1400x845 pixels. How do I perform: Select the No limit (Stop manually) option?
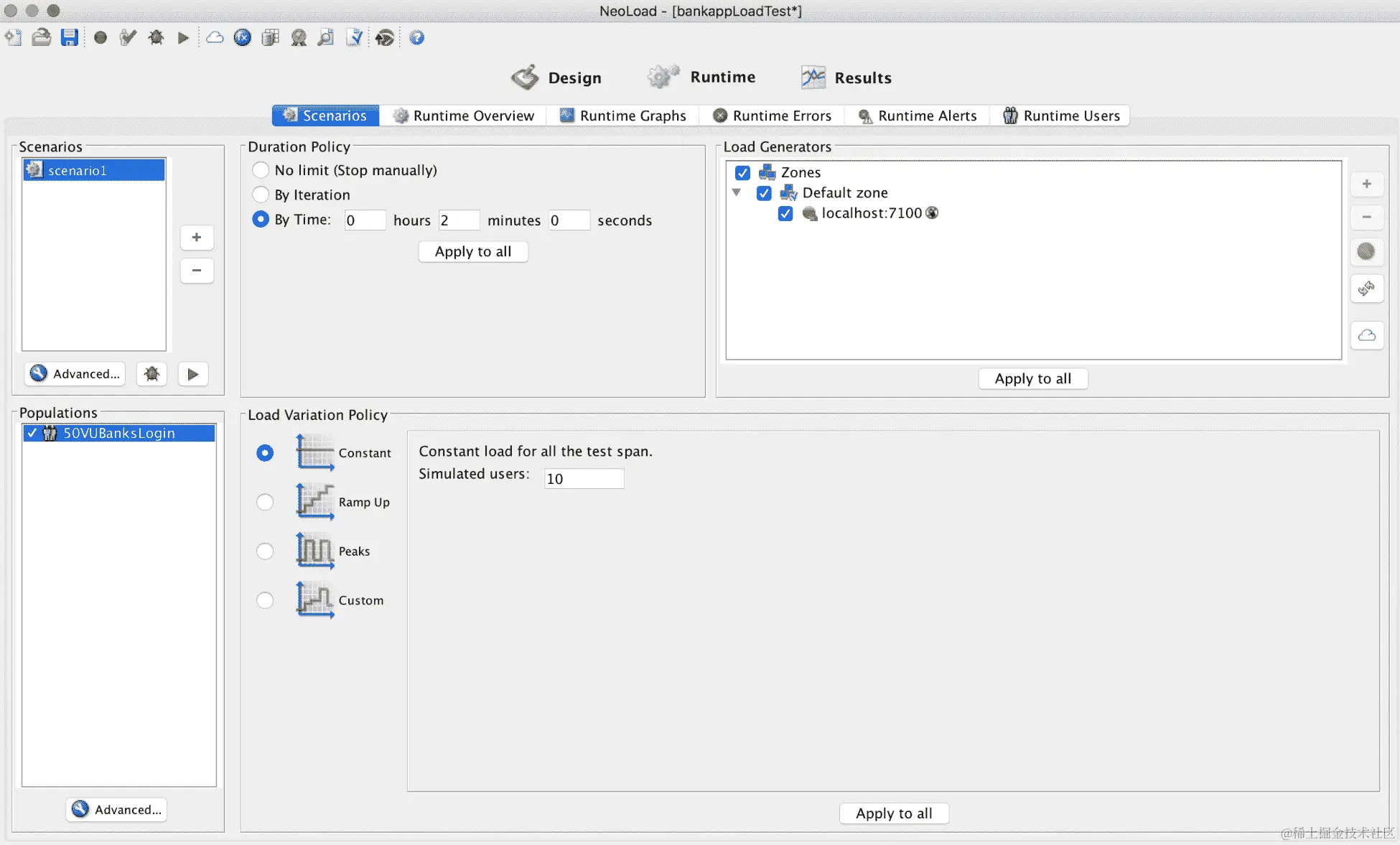(x=261, y=170)
